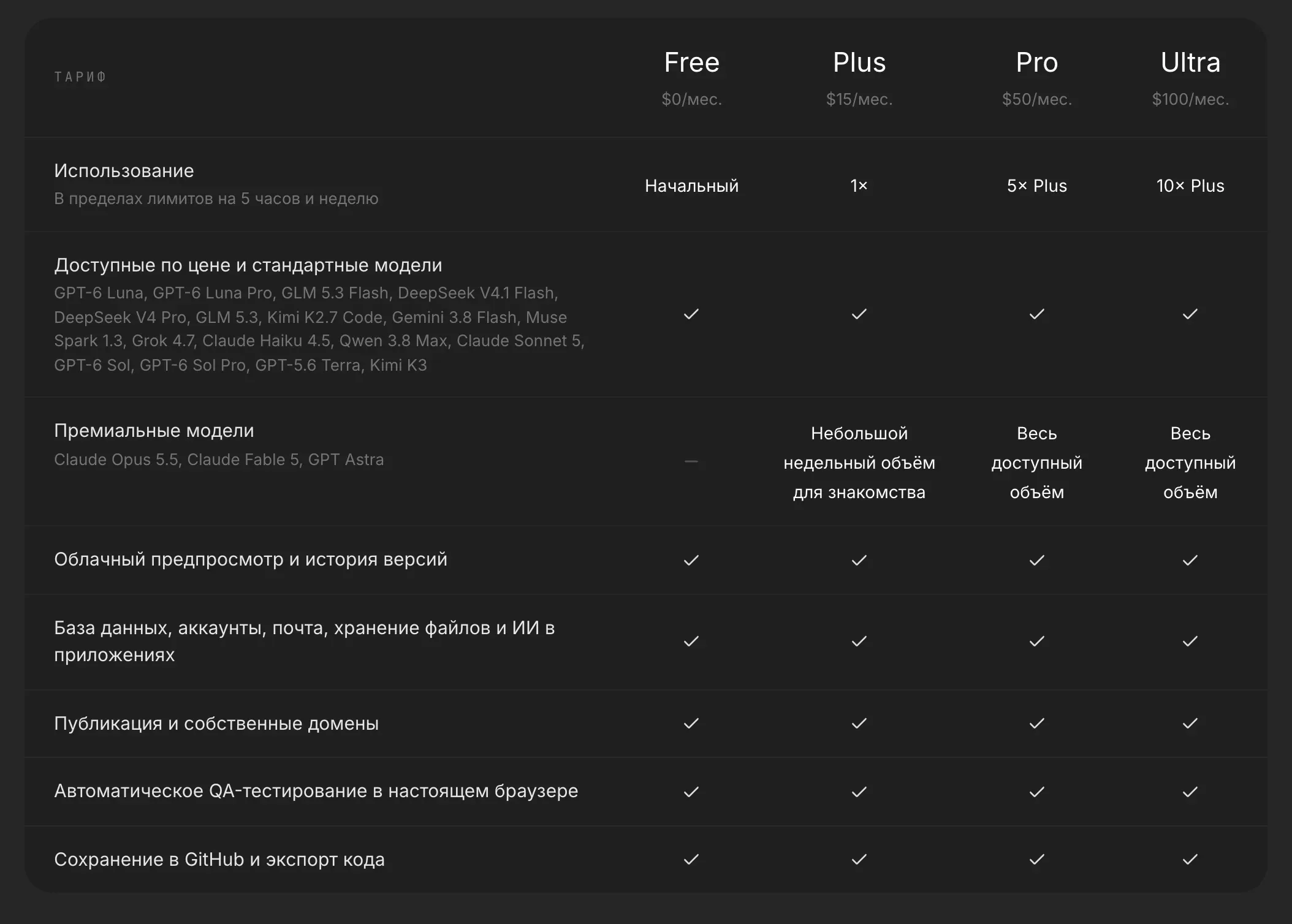
Task: Click Ultra checkmark in QA-тестирование row
Action: pos(1190,792)
